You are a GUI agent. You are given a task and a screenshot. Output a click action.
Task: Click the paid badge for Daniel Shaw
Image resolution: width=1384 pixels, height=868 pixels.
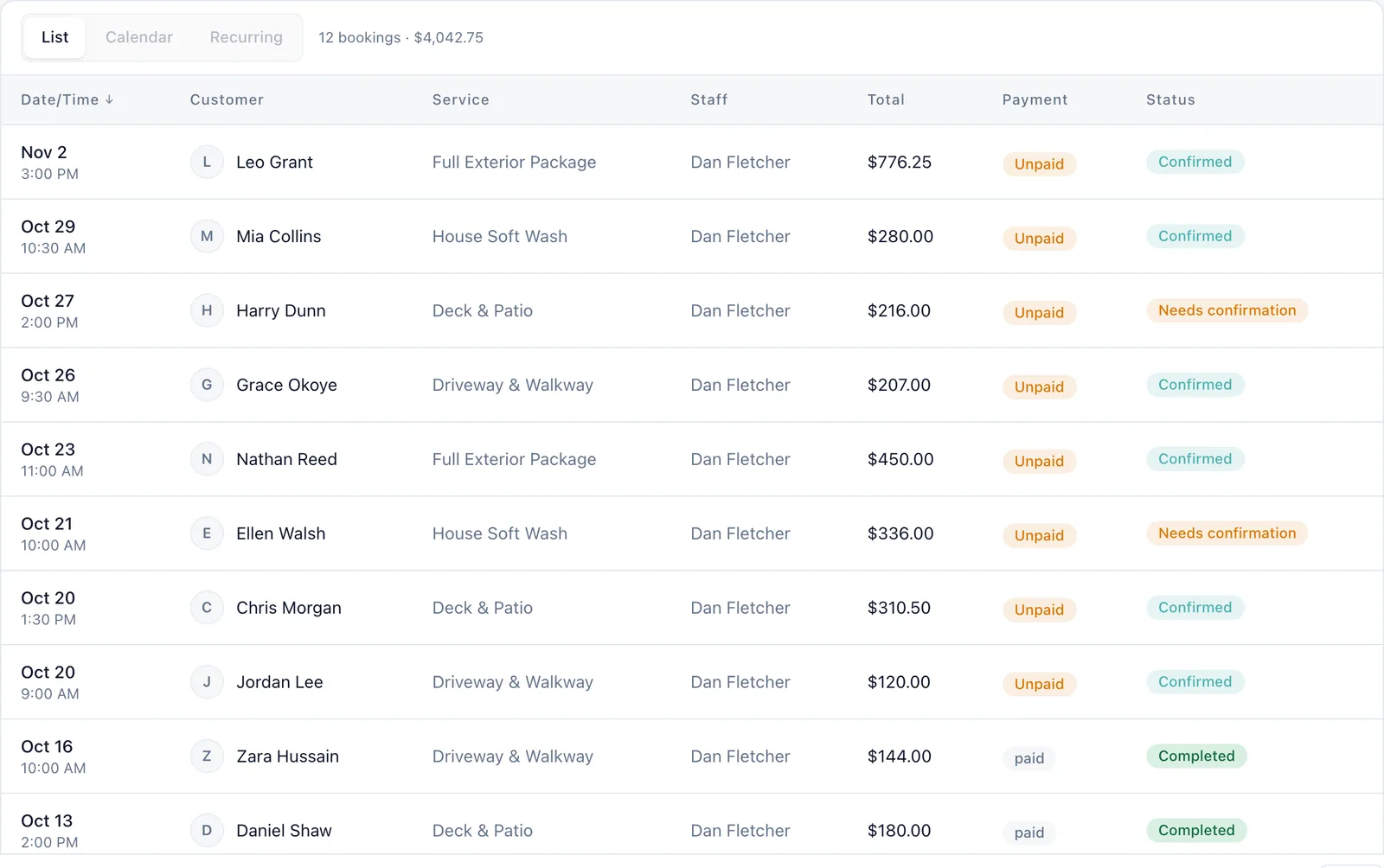(x=1028, y=833)
